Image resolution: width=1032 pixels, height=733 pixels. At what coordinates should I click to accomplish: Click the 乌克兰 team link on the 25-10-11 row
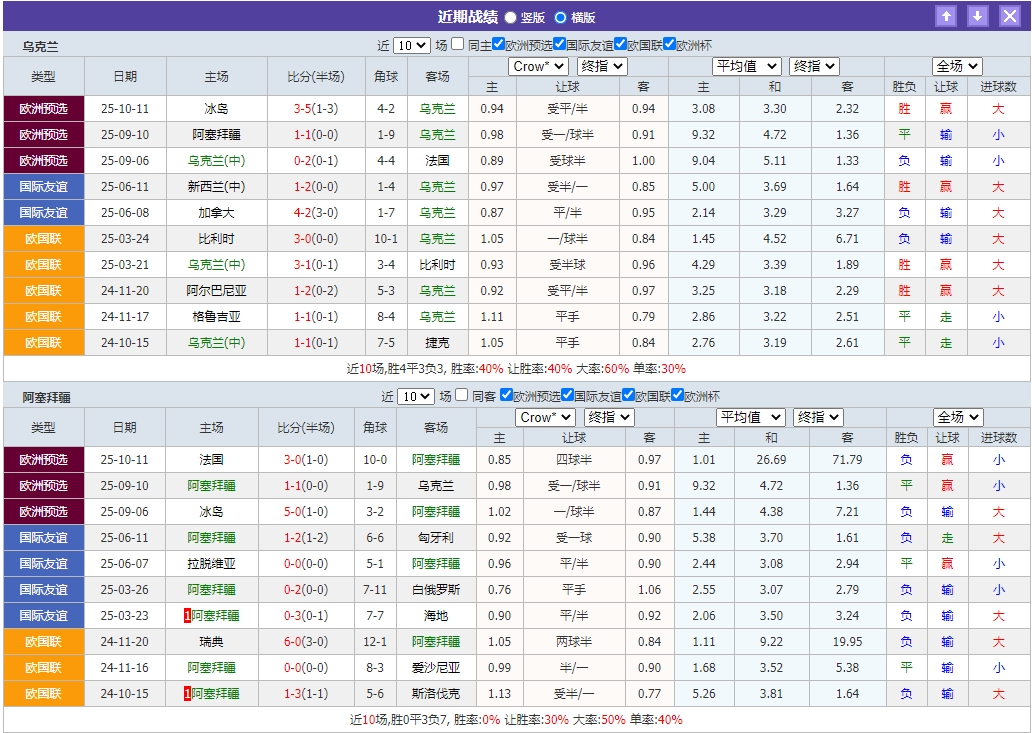pyautogui.click(x=437, y=108)
